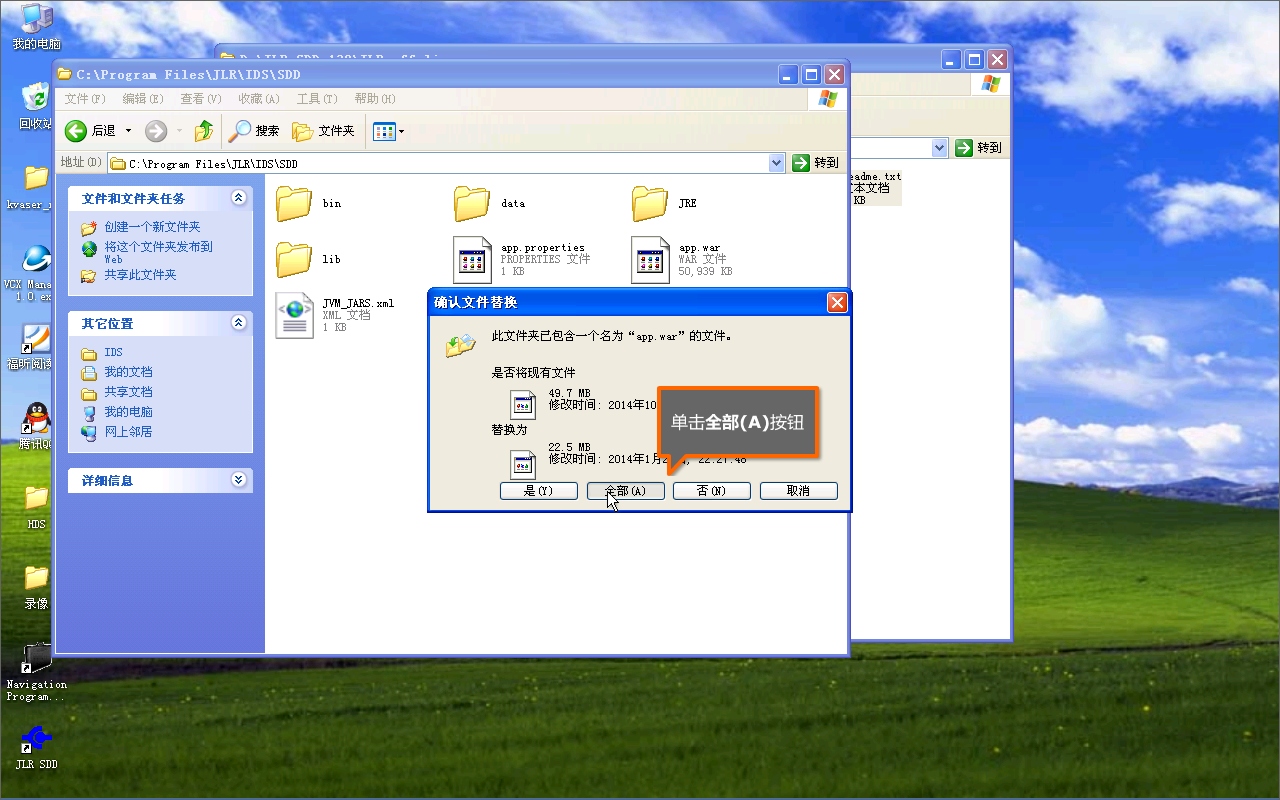Select the app.properties file icon
The width and height of the screenshot is (1280, 800).
click(x=472, y=260)
